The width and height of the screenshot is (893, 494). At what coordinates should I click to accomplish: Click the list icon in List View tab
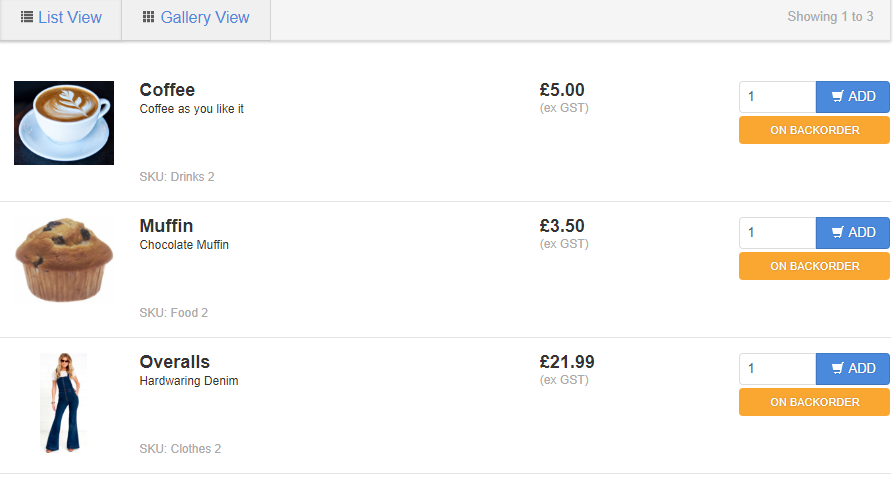27,17
